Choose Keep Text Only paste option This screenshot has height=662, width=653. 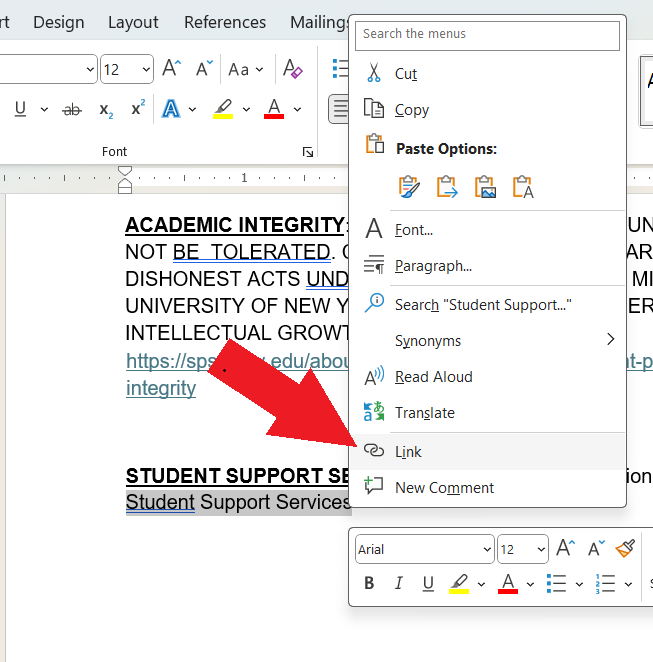[523, 187]
